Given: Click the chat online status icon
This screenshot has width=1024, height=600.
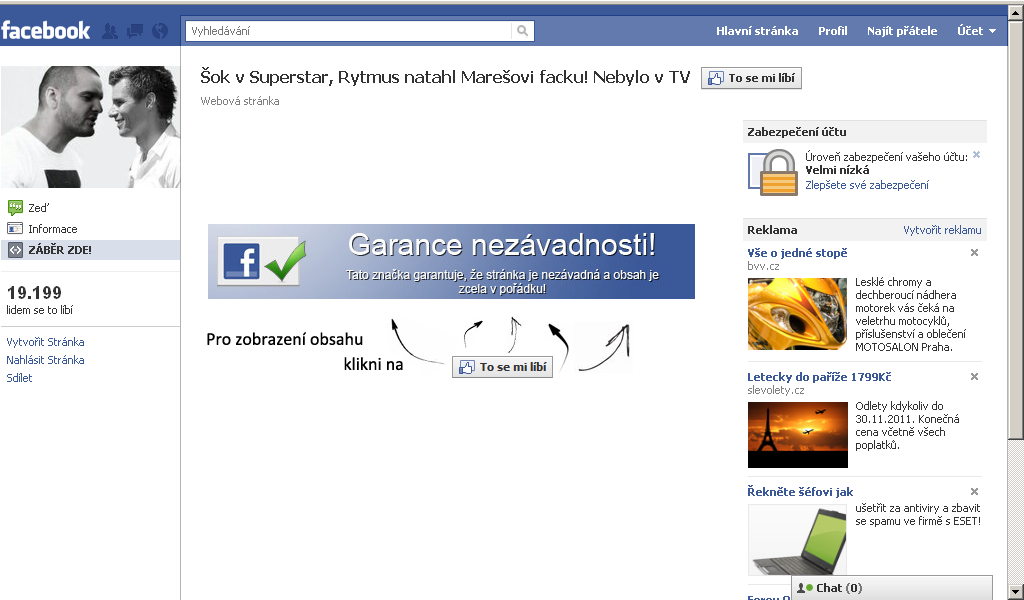Looking at the screenshot, I should click(805, 588).
